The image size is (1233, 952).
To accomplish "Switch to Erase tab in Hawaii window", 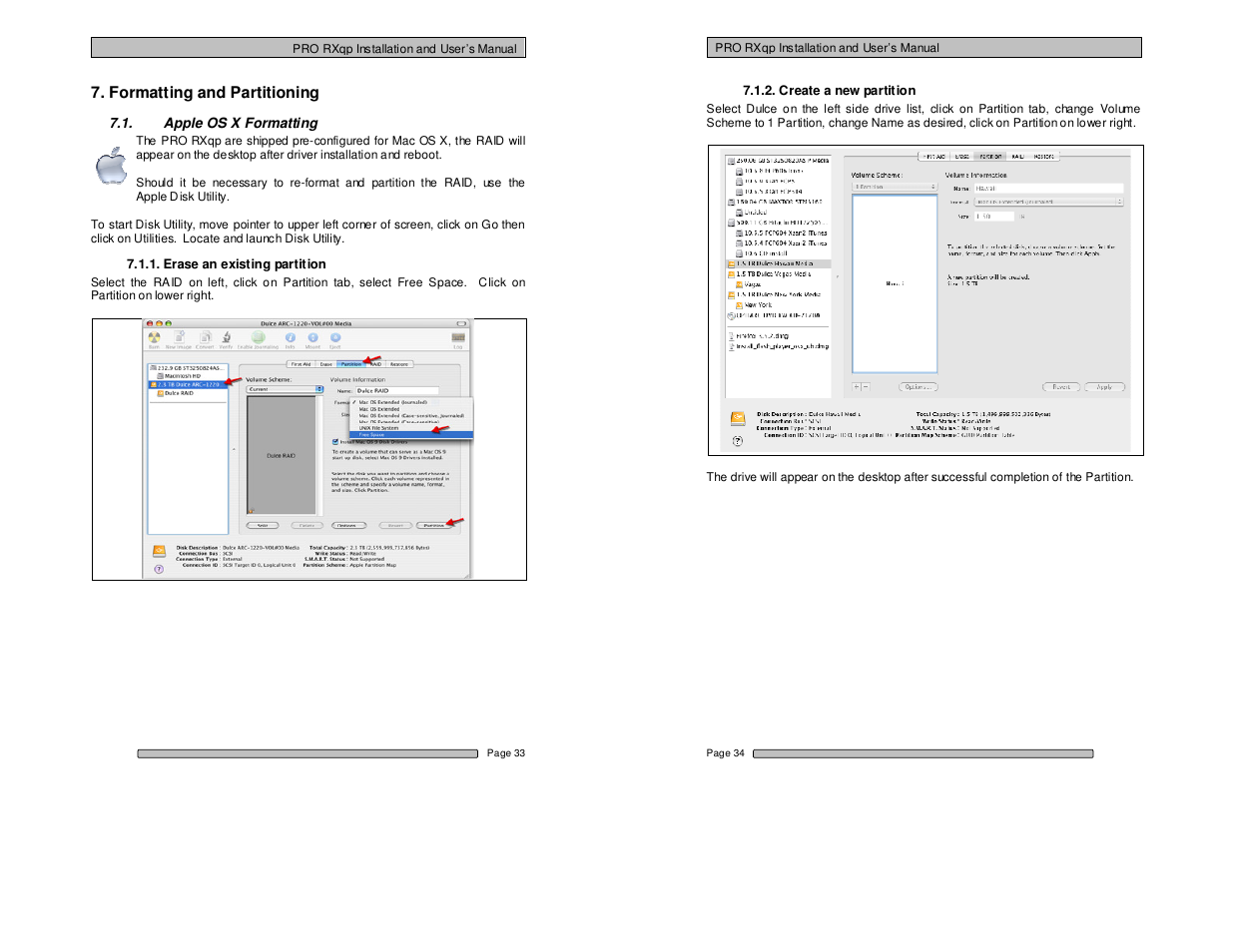I will point(962,157).
